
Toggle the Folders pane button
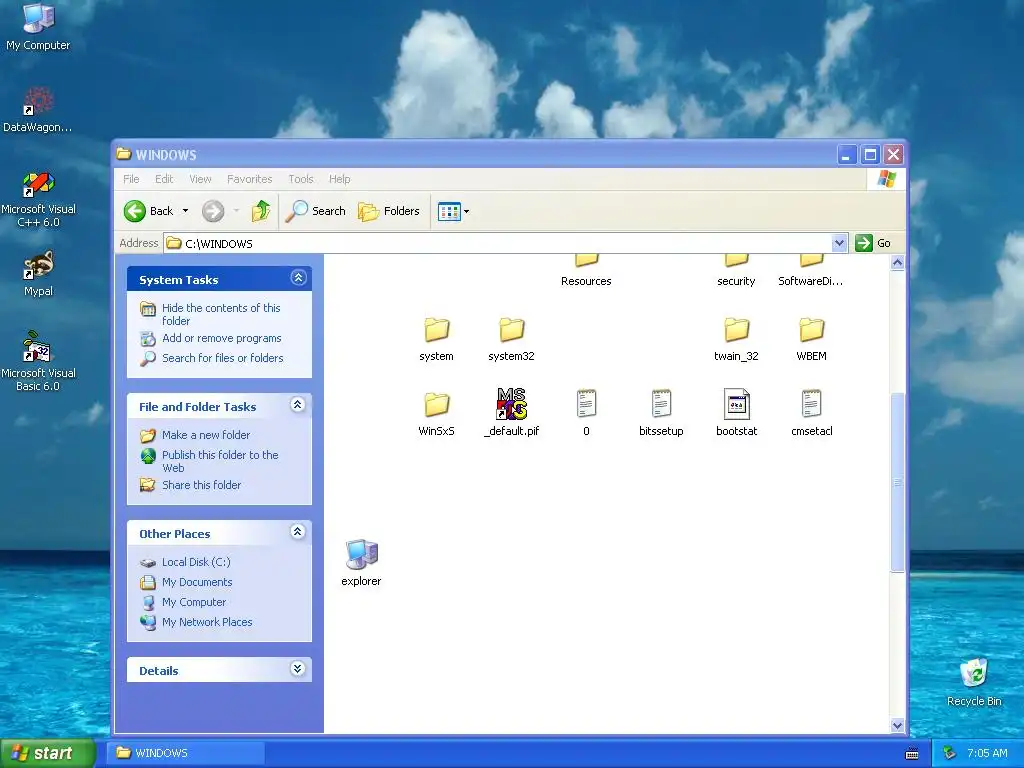click(389, 211)
